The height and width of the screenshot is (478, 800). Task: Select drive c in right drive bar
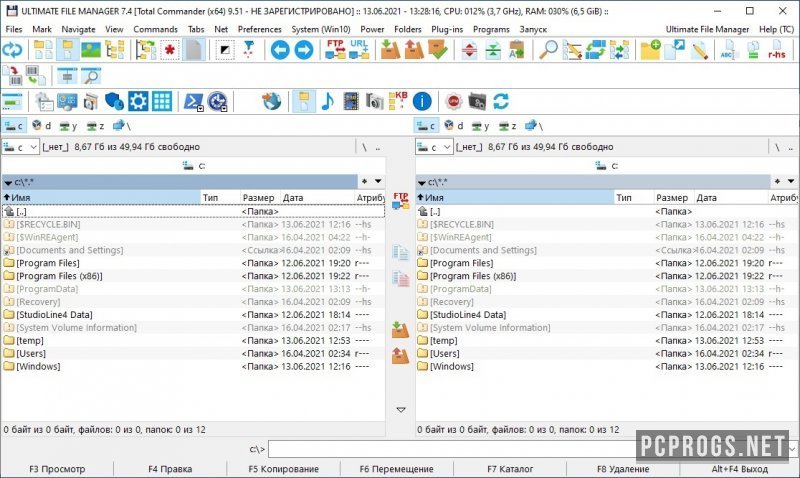427,125
